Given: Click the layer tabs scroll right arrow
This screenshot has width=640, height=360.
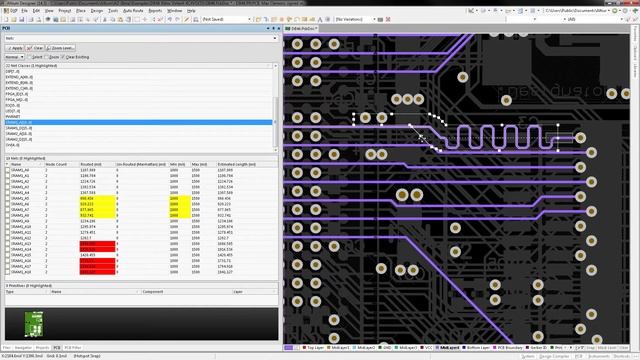Looking at the screenshot, I should pyautogui.click(x=571, y=348).
